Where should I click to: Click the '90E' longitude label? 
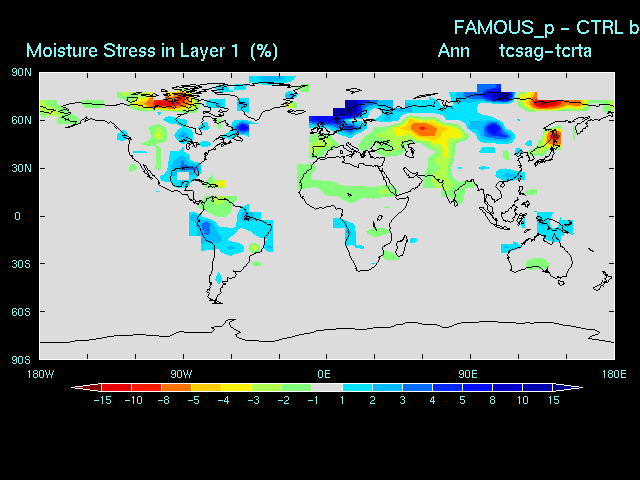(x=468, y=374)
